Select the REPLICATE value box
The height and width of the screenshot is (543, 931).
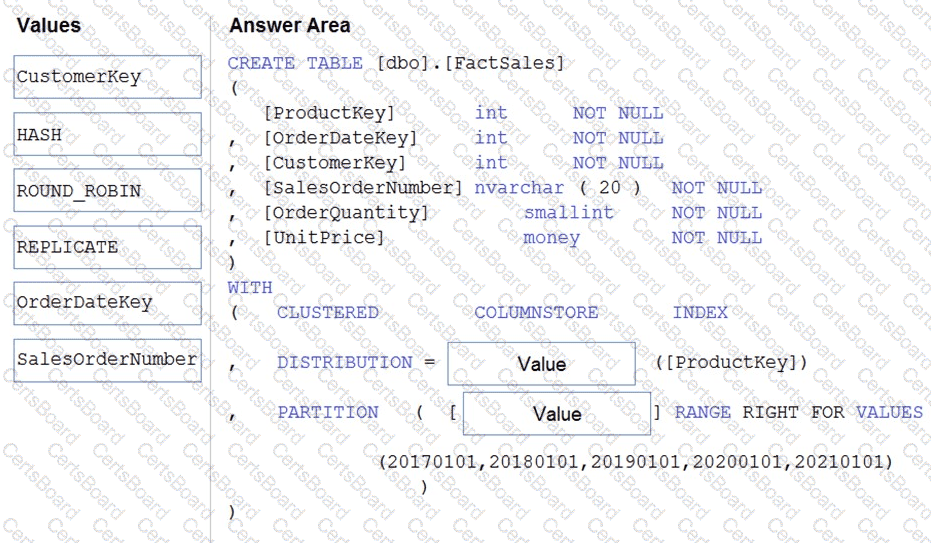coord(107,247)
